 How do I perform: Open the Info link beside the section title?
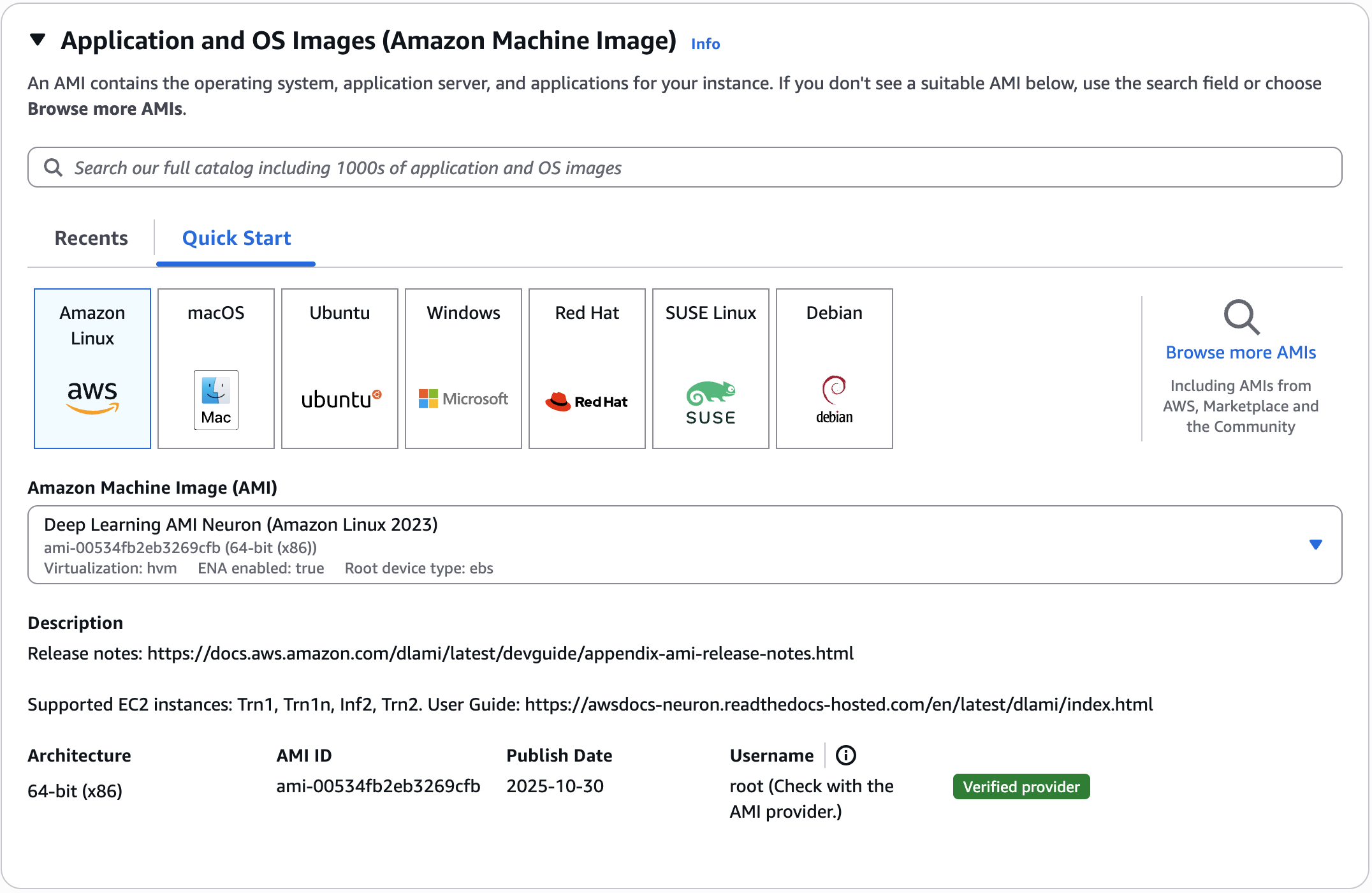pyautogui.click(x=704, y=43)
